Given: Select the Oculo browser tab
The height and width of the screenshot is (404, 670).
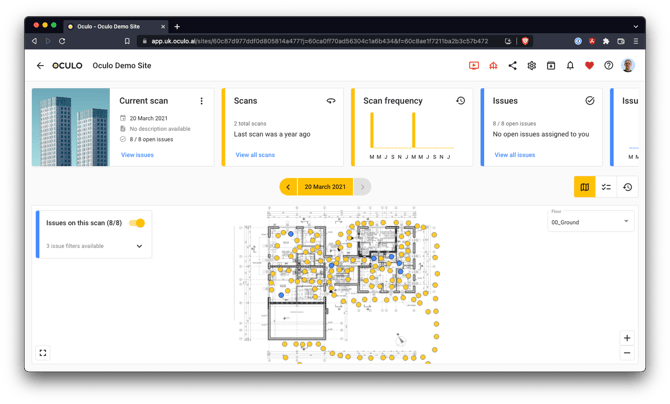Looking at the screenshot, I should tap(112, 26).
